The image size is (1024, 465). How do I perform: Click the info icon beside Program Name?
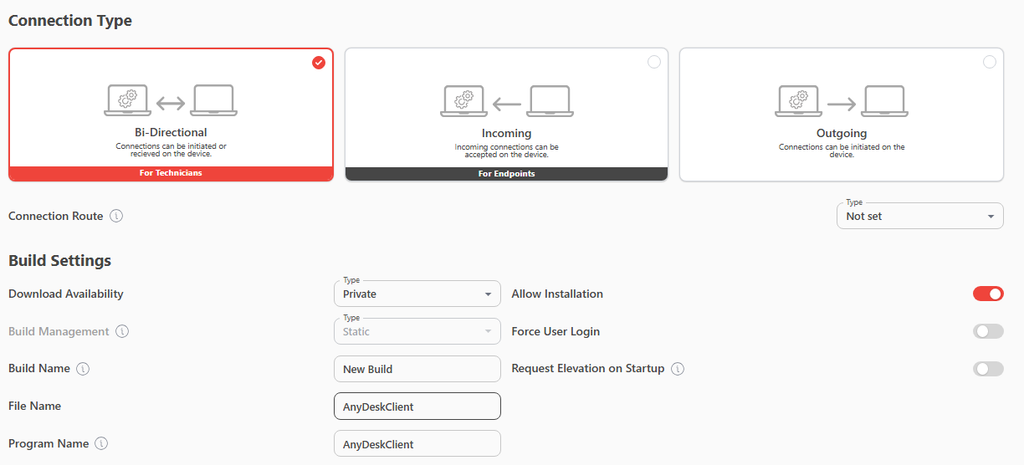[101, 443]
